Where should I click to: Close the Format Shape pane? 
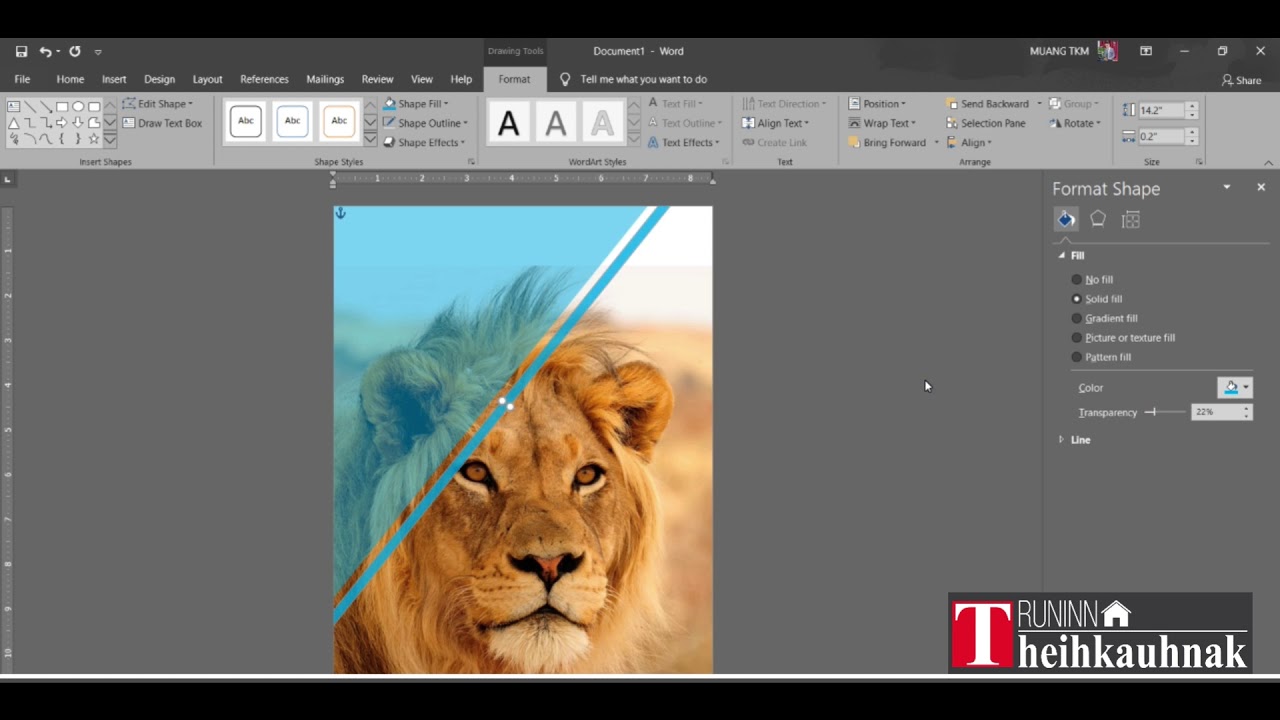[1261, 187]
